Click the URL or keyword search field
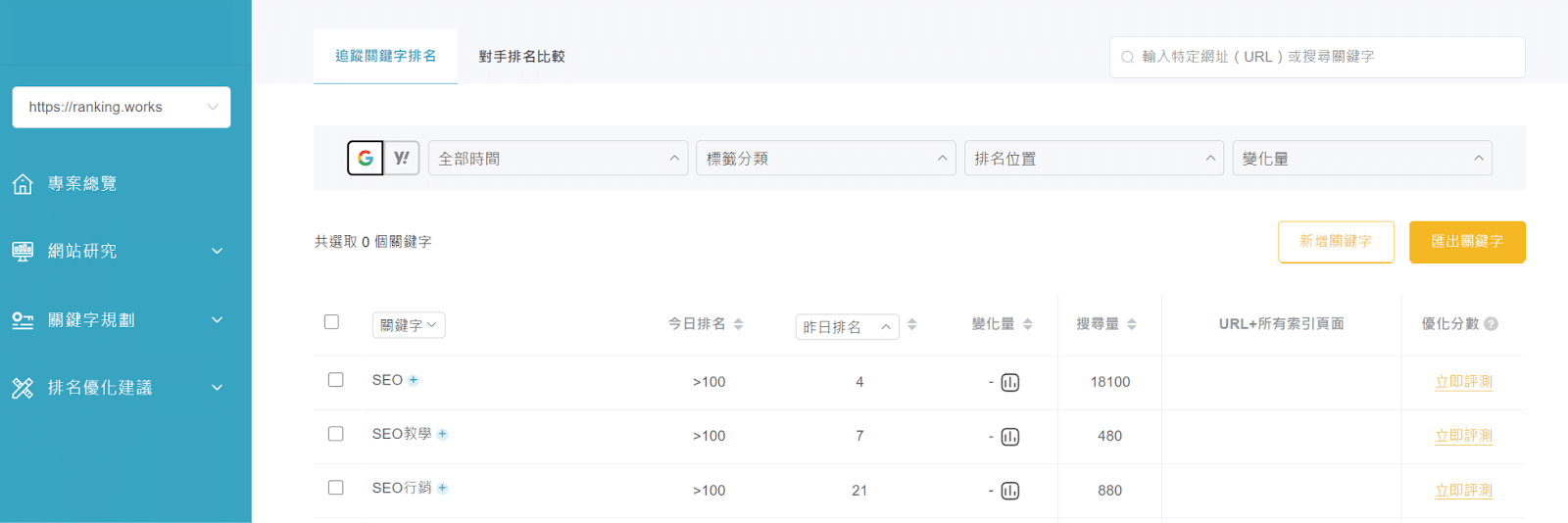The height and width of the screenshot is (523, 1568). tap(1317, 57)
